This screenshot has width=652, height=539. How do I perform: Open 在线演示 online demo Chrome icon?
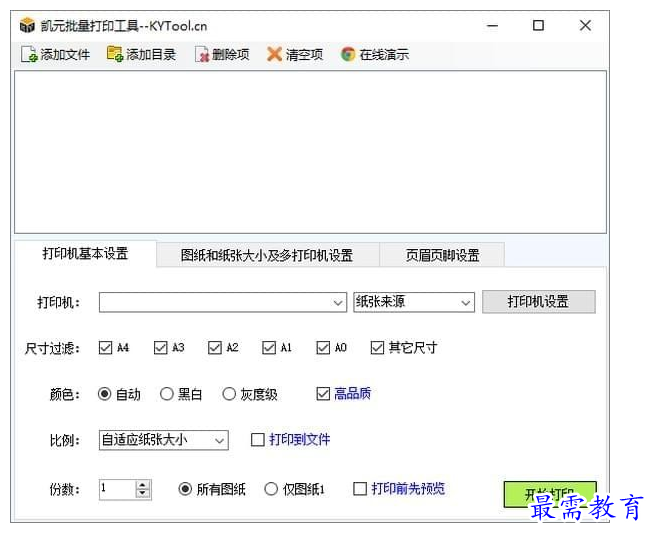(348, 54)
